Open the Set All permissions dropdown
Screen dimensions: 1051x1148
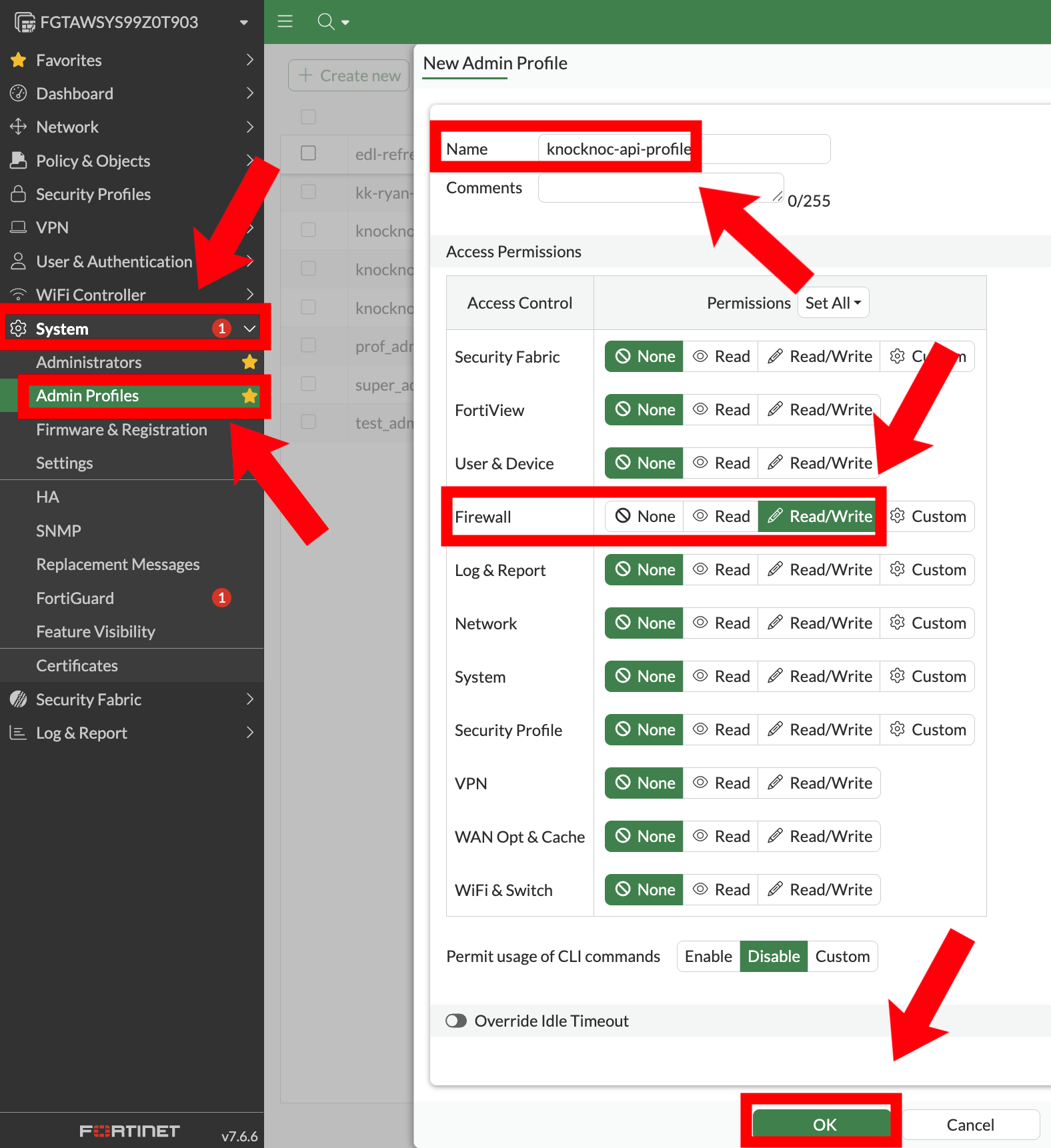coord(833,303)
